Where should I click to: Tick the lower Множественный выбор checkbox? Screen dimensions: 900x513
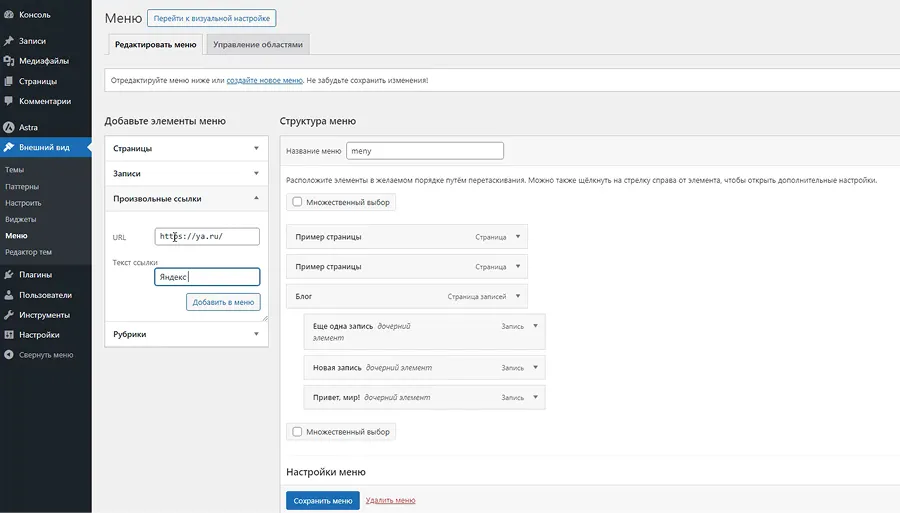(297, 432)
